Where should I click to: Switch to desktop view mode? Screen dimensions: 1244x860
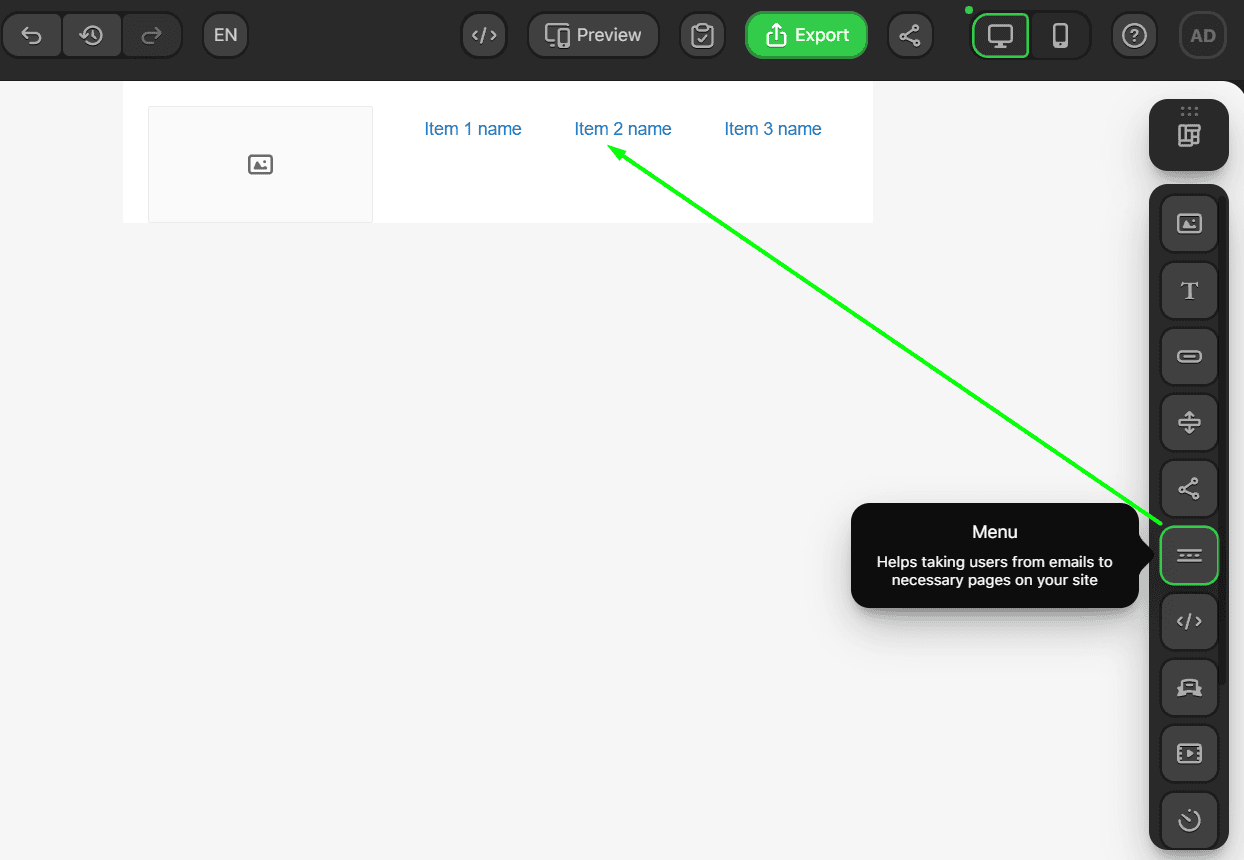coord(1000,35)
